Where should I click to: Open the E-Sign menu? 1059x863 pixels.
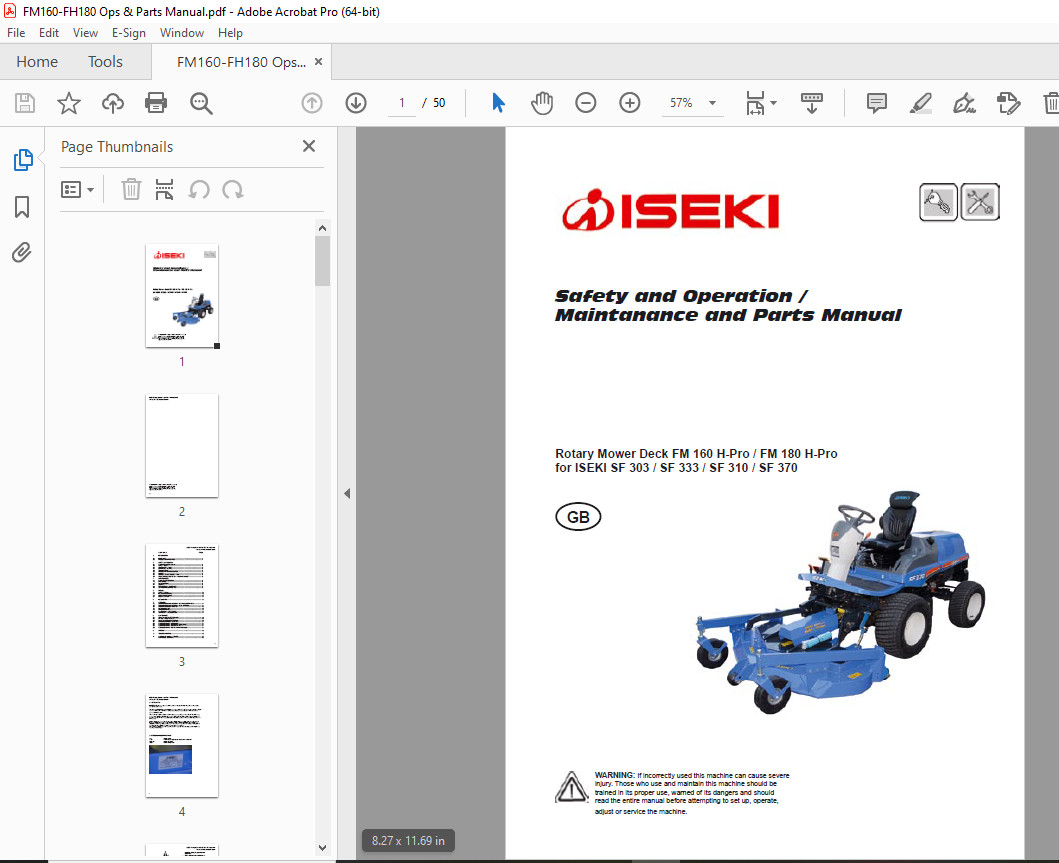coord(128,32)
